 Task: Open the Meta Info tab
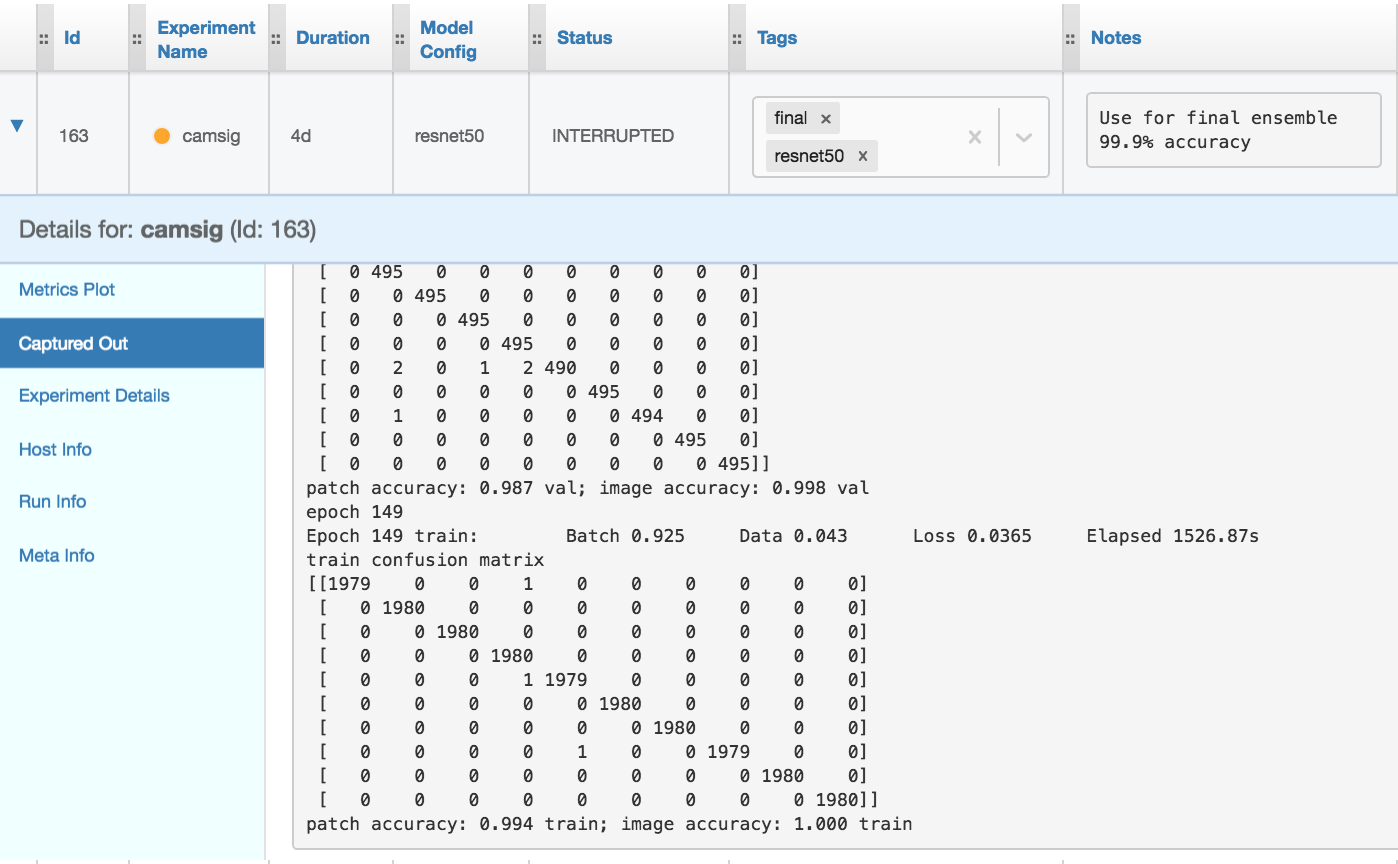point(132,555)
